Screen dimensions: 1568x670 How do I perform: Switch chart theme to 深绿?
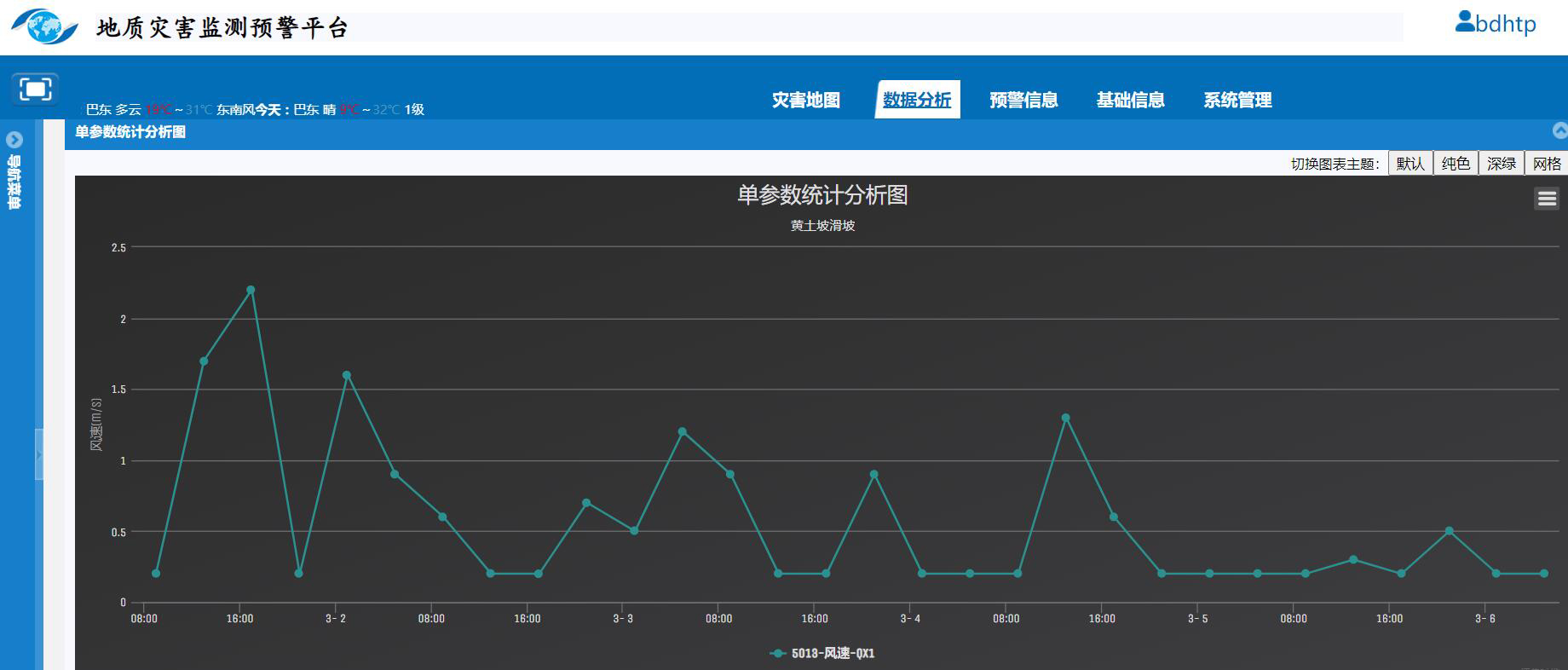pyautogui.click(x=1501, y=164)
